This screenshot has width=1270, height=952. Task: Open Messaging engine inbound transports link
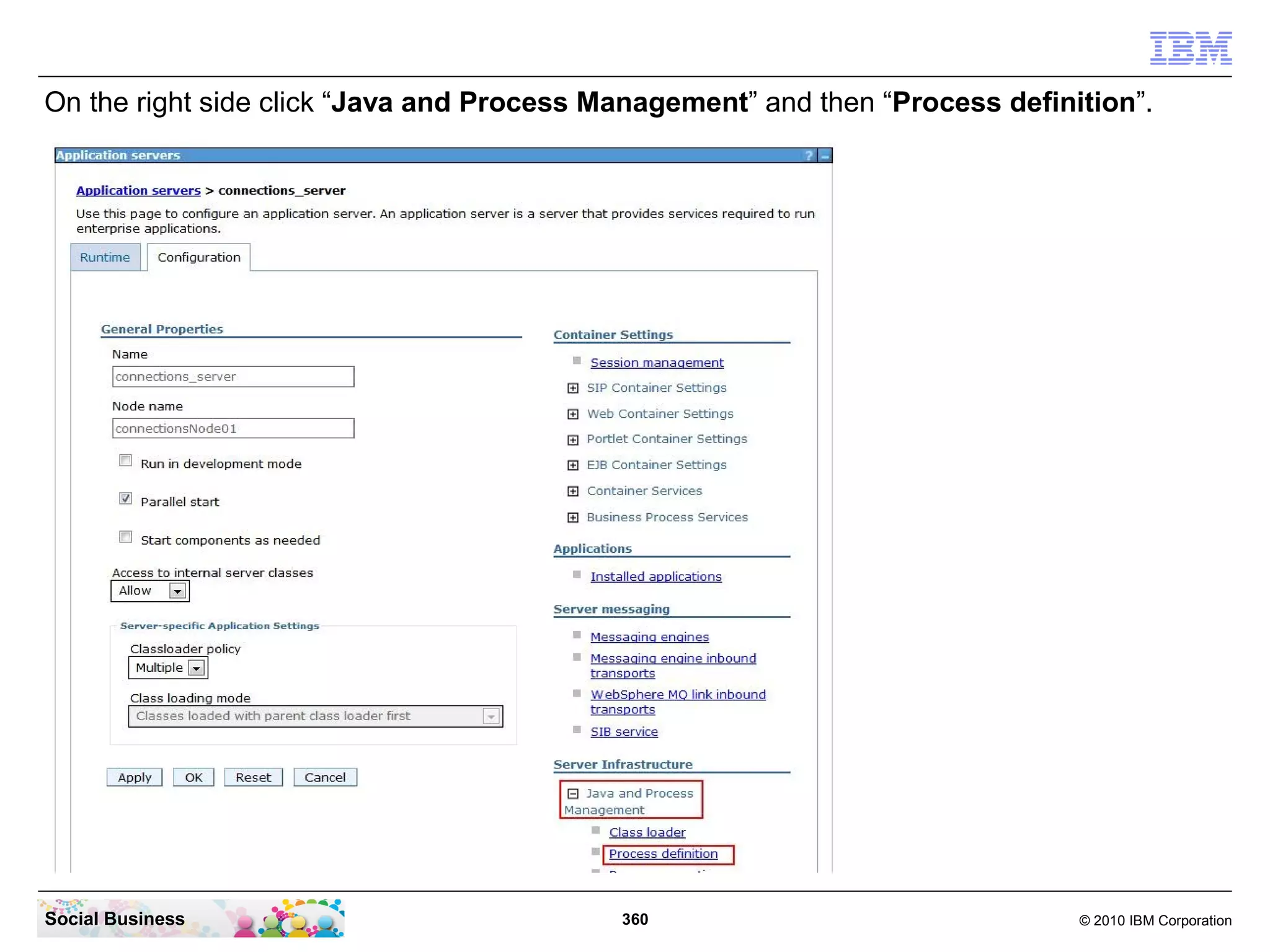[x=673, y=666]
